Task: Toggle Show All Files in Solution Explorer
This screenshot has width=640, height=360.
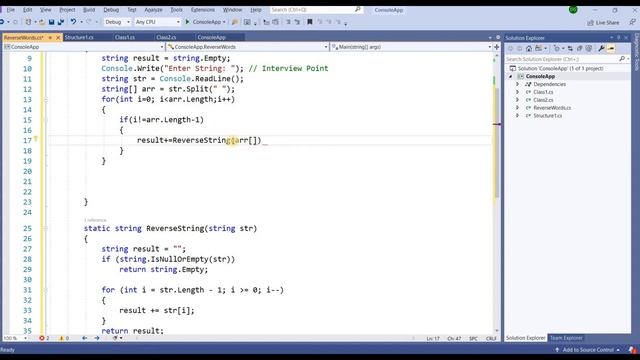Action: tap(589, 49)
